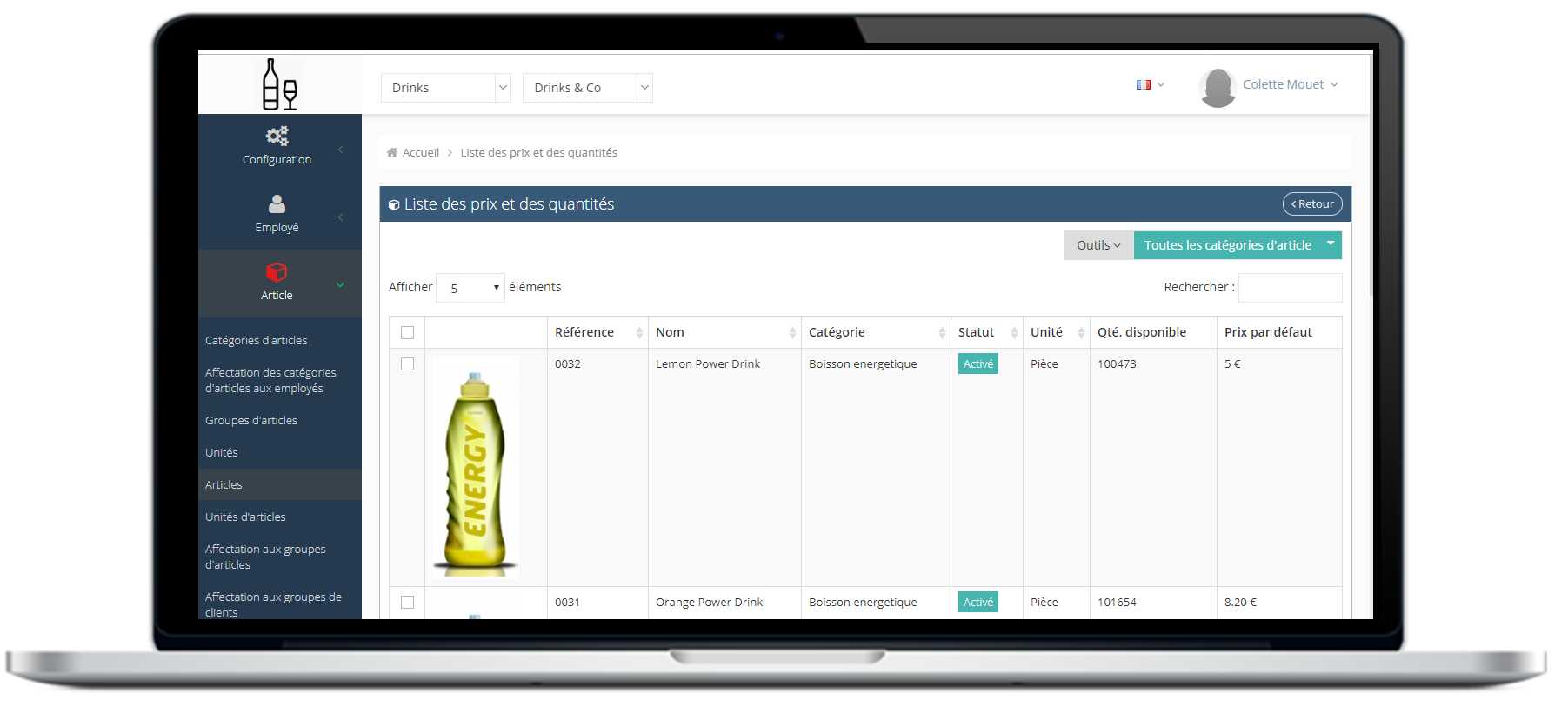
Task: Tick the select-all checkbox in table header
Action: (407, 332)
